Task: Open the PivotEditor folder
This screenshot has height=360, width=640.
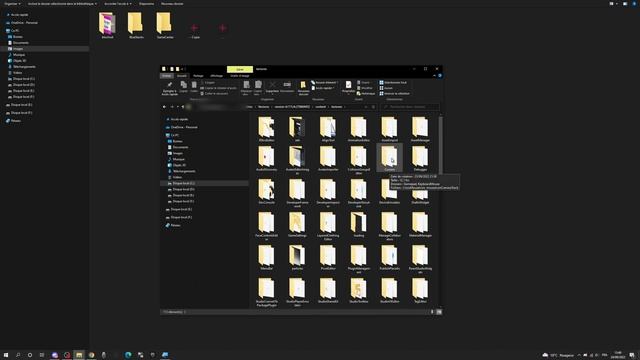Action: [x=328, y=258]
